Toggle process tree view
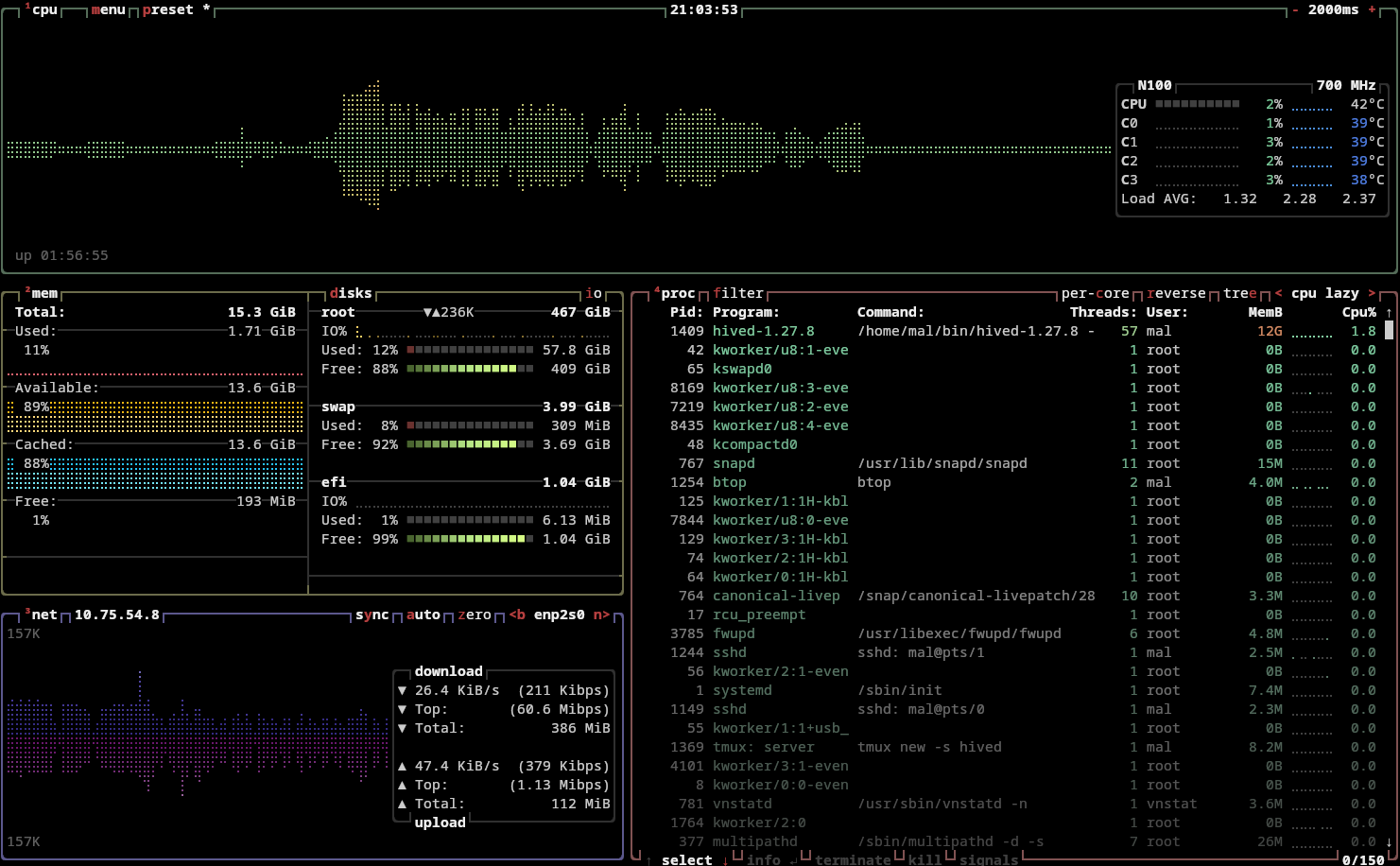Image resolution: width=1400 pixels, height=866 pixels. 1240,293
